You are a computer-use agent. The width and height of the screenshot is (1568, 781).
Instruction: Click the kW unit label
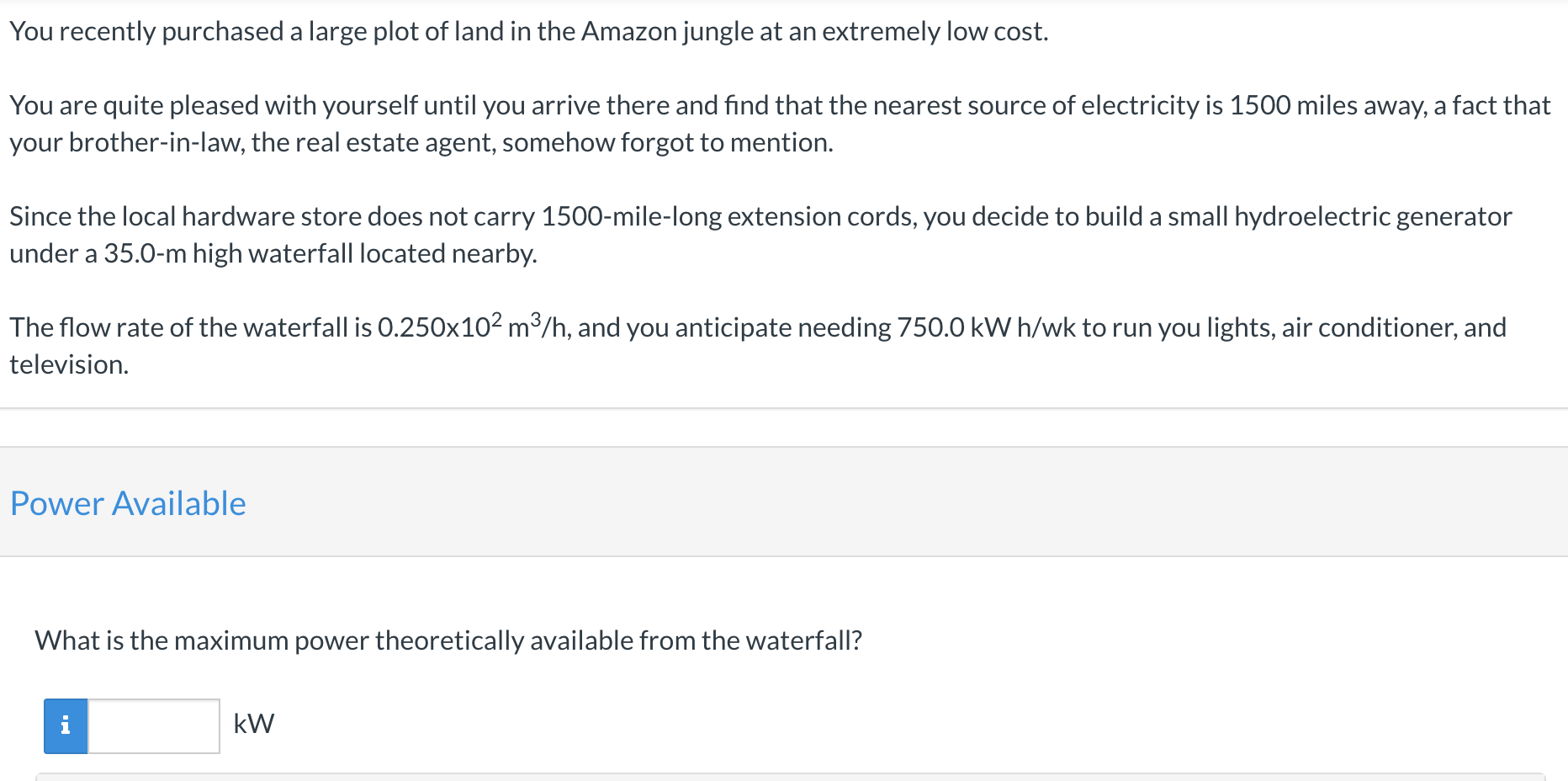coord(253,723)
